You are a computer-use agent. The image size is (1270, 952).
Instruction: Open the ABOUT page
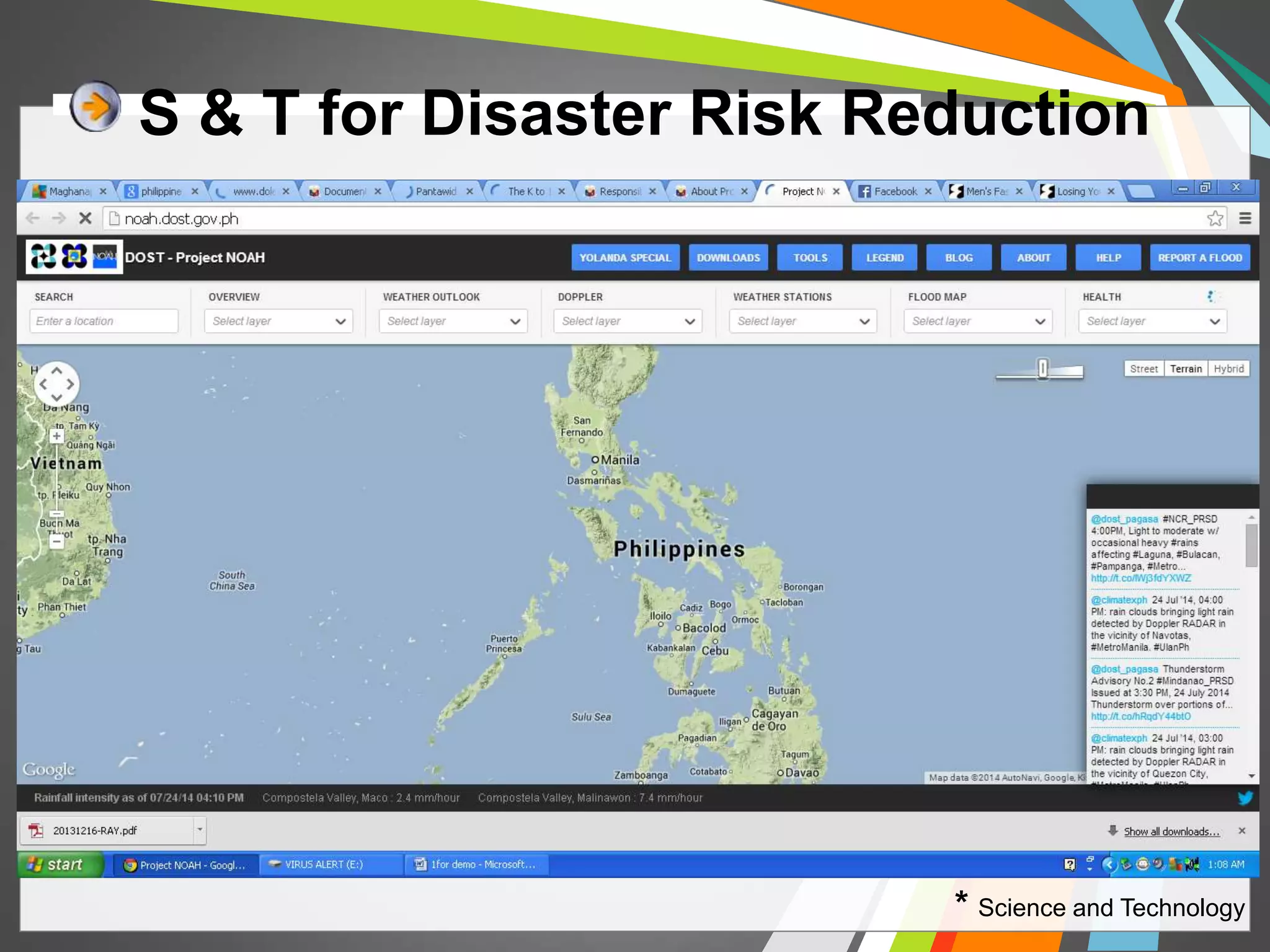1033,257
